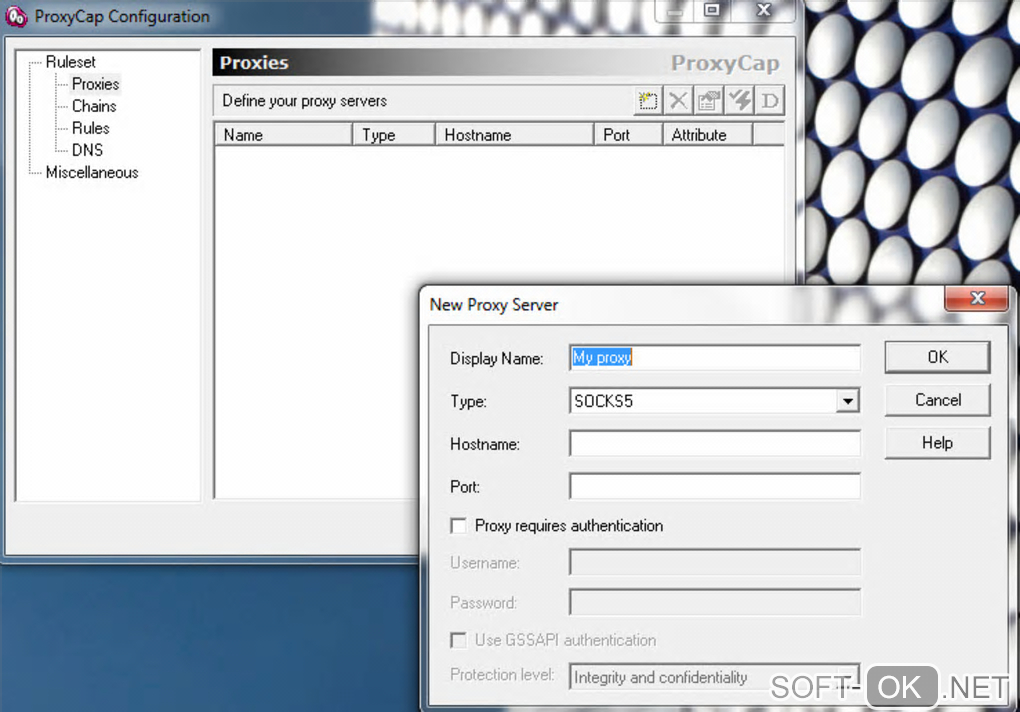Focus the Display Name field
Screen dimensions: 1020x712
click(x=714, y=358)
